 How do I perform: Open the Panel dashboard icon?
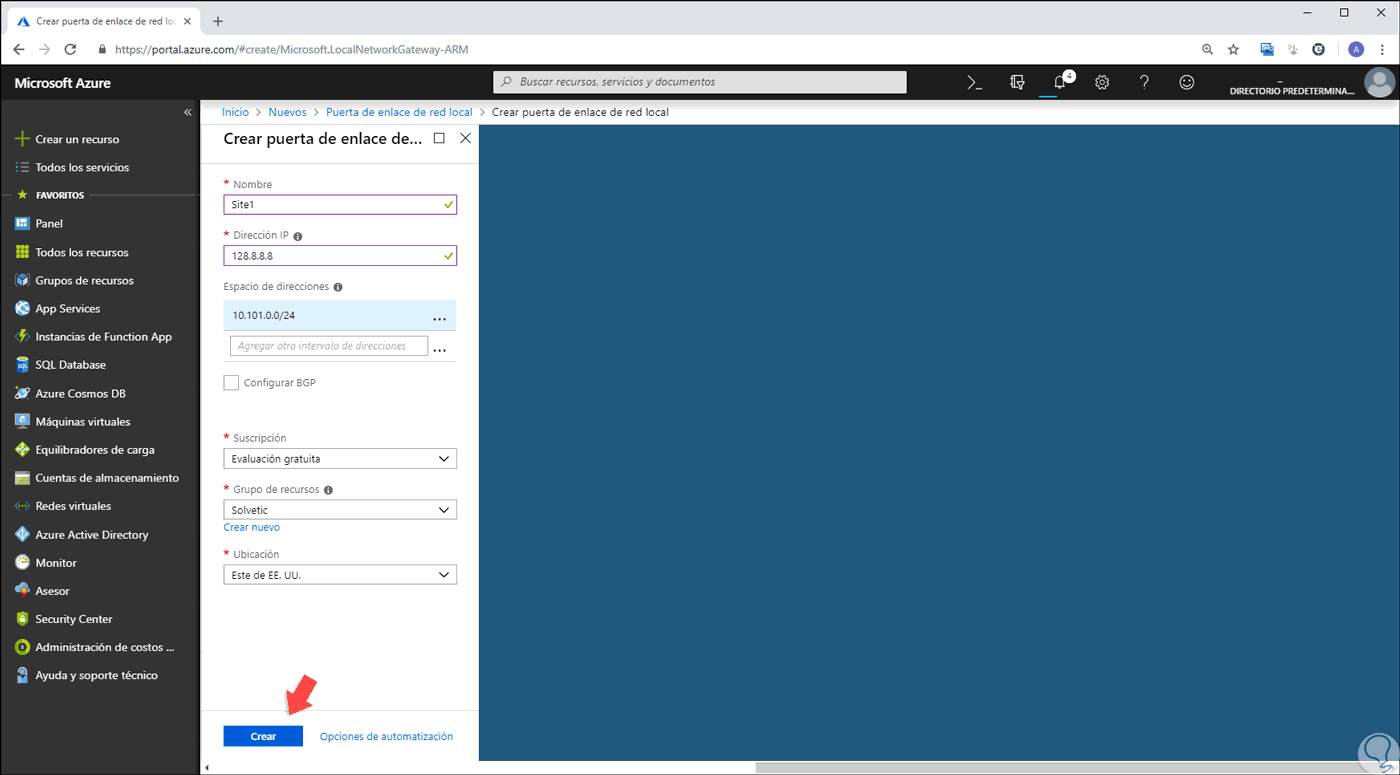[22, 223]
